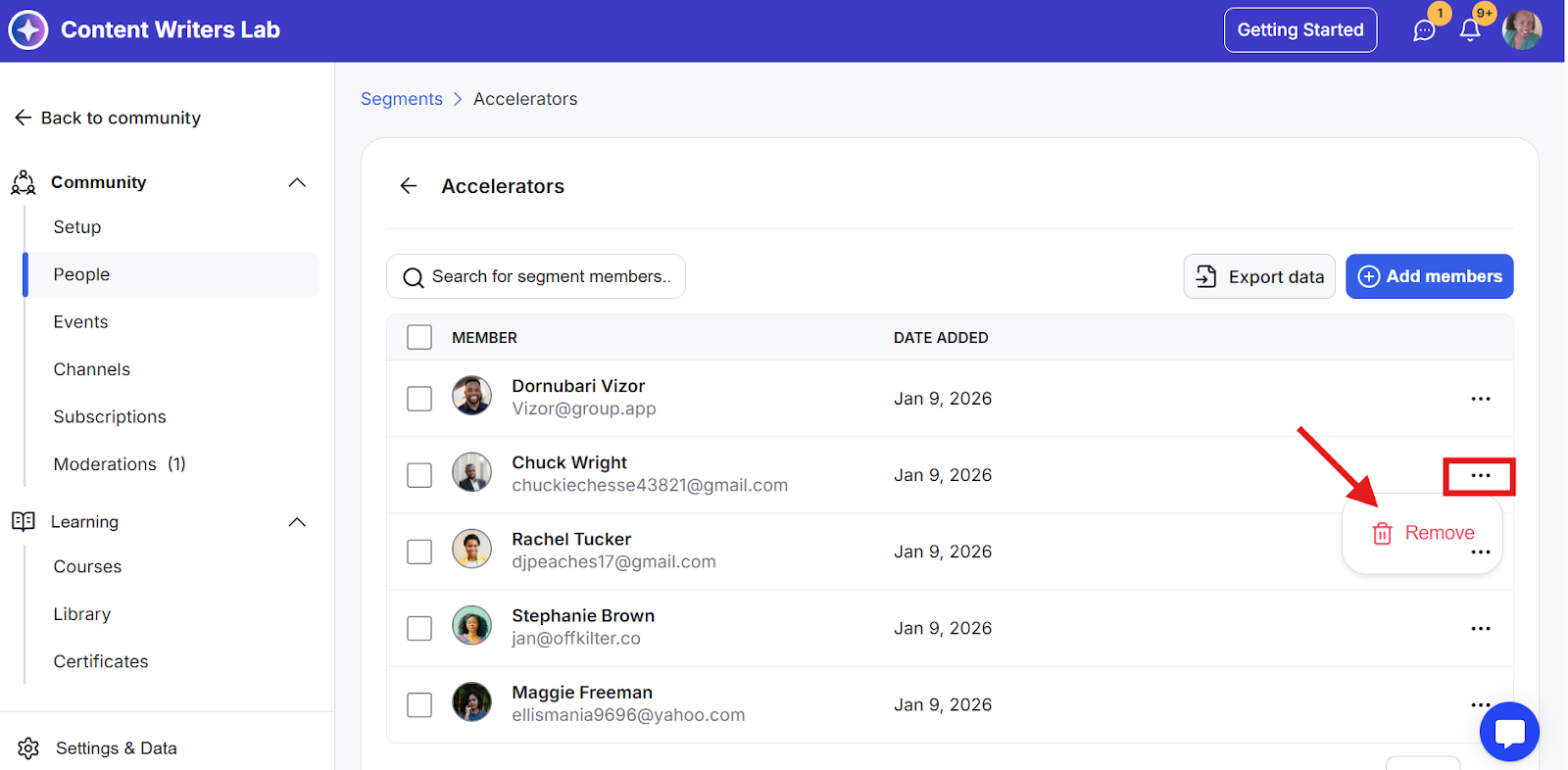This screenshot has height=770, width=1568.
Task: Tick the checkbox for Rachel Tucker
Action: point(419,552)
